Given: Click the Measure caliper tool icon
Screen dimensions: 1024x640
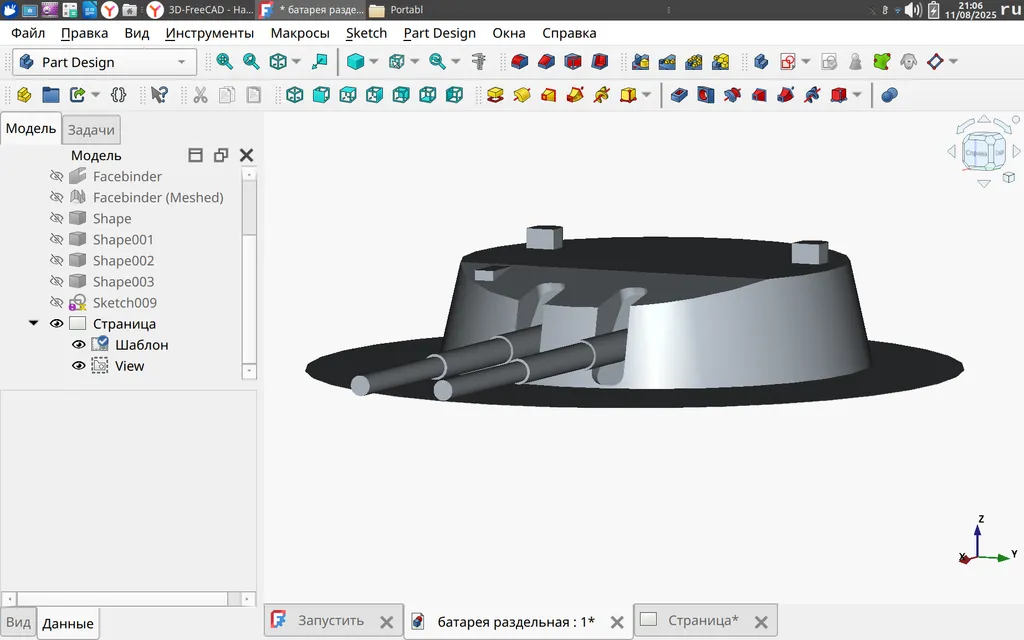Looking at the screenshot, I should pyautogui.click(x=479, y=62).
